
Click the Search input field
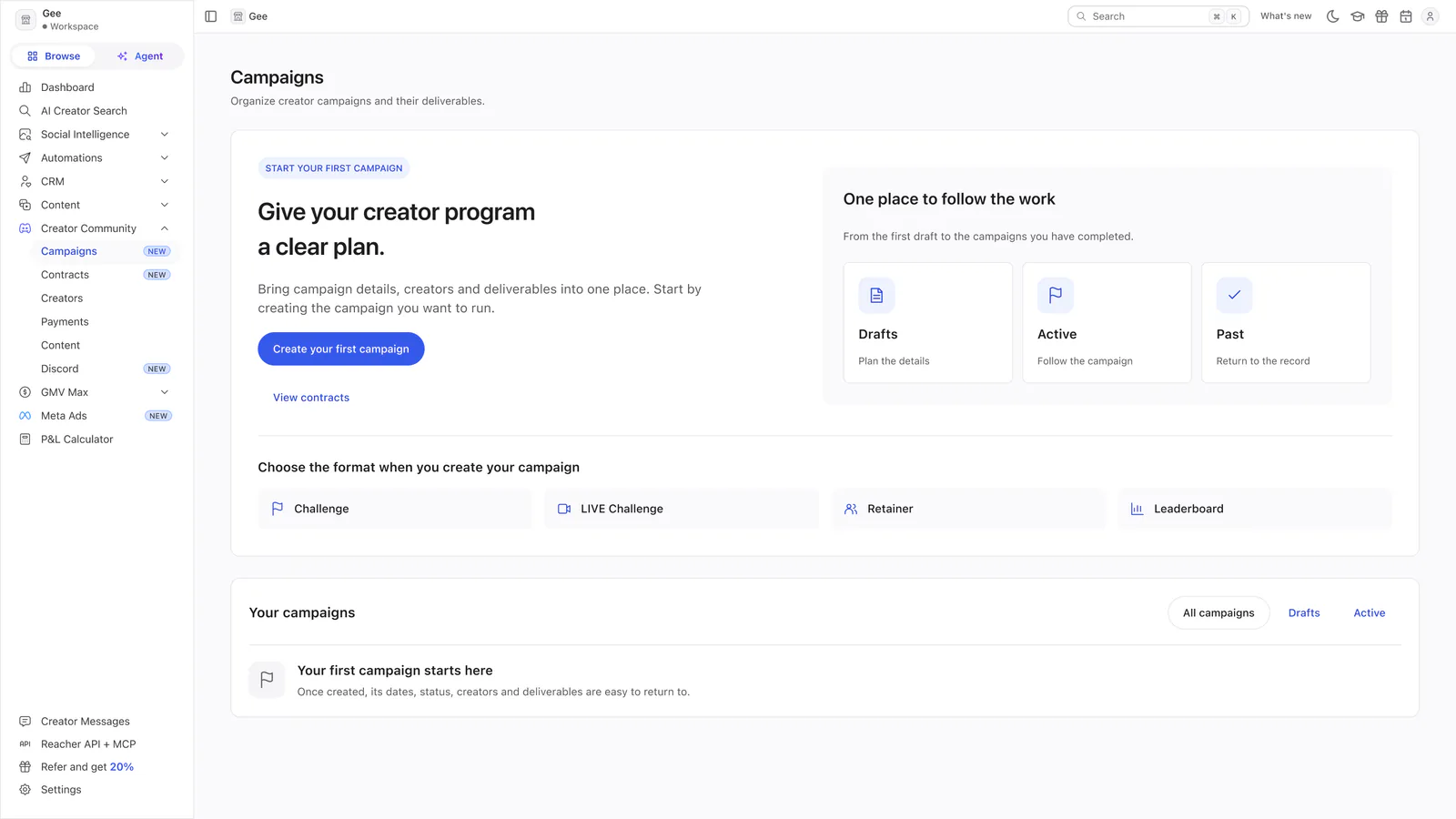pos(1158,16)
